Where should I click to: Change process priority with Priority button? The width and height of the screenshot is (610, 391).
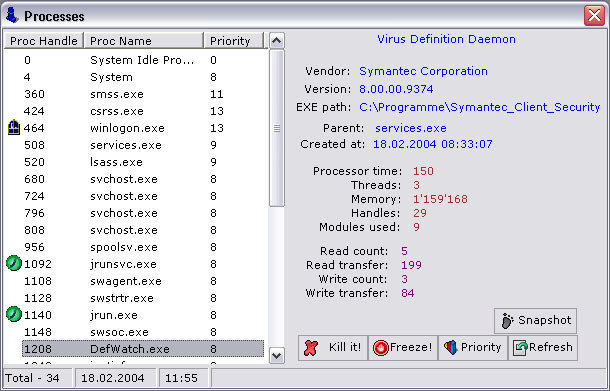pyautogui.click(x=473, y=347)
